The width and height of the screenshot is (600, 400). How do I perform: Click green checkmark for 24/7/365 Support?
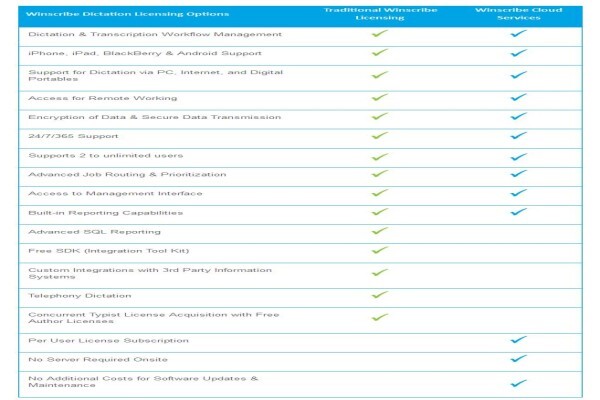click(x=380, y=136)
